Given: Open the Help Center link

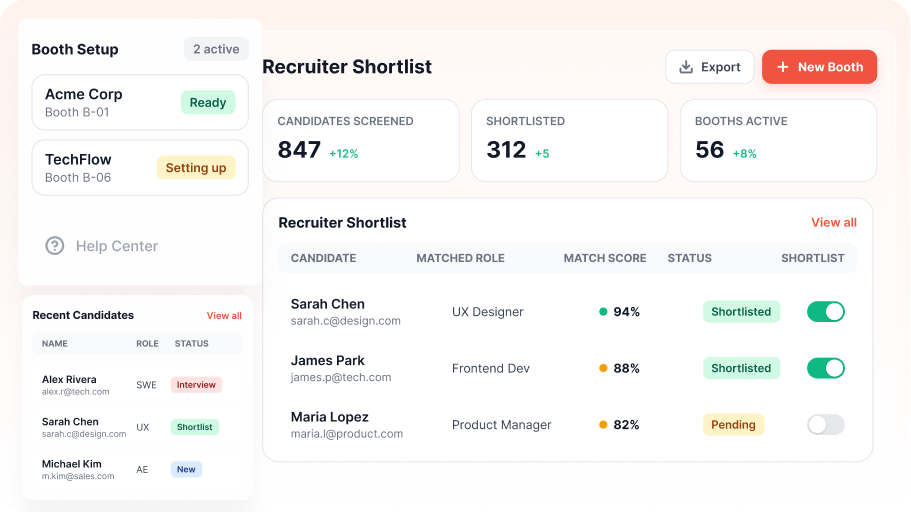Looking at the screenshot, I should 102,246.
